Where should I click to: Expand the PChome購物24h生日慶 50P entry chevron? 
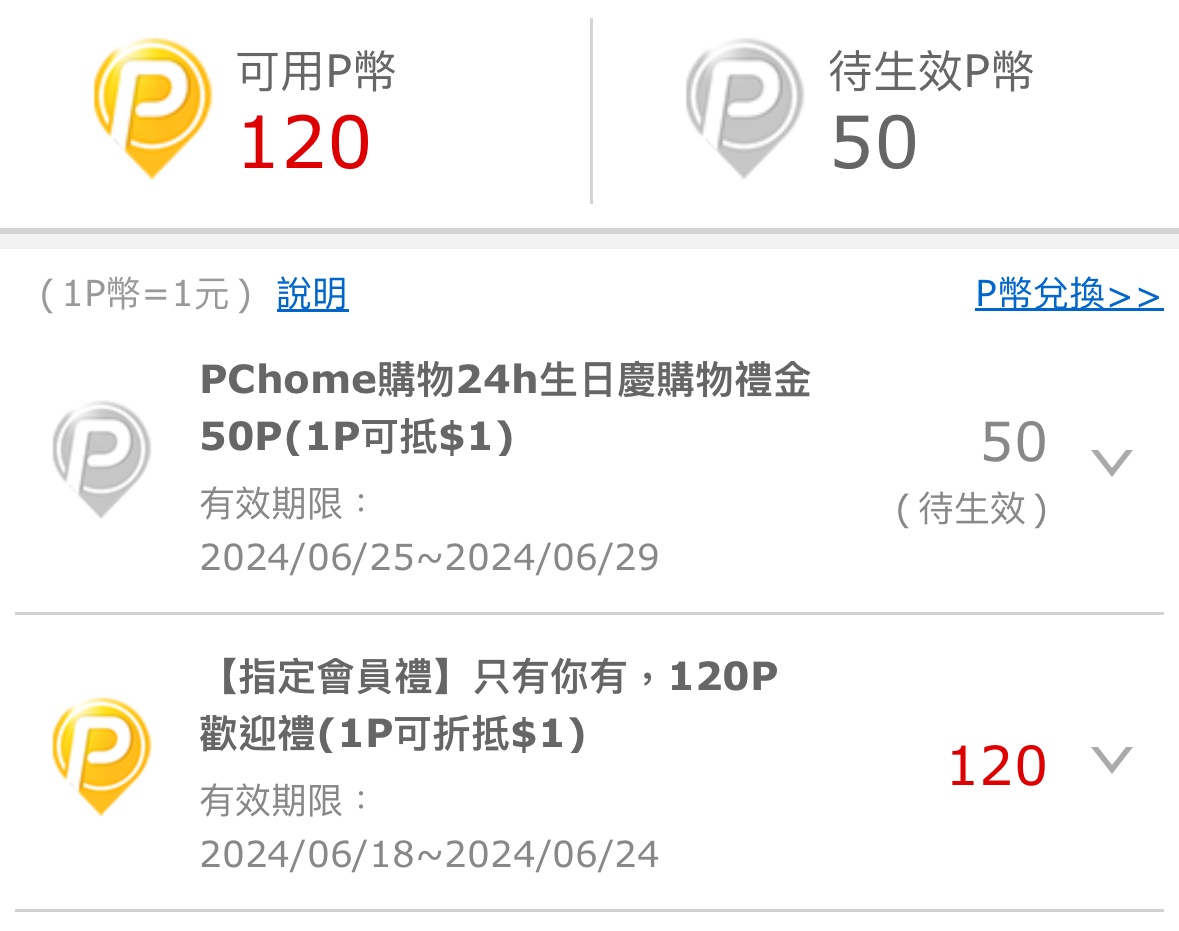pyautogui.click(x=1111, y=462)
